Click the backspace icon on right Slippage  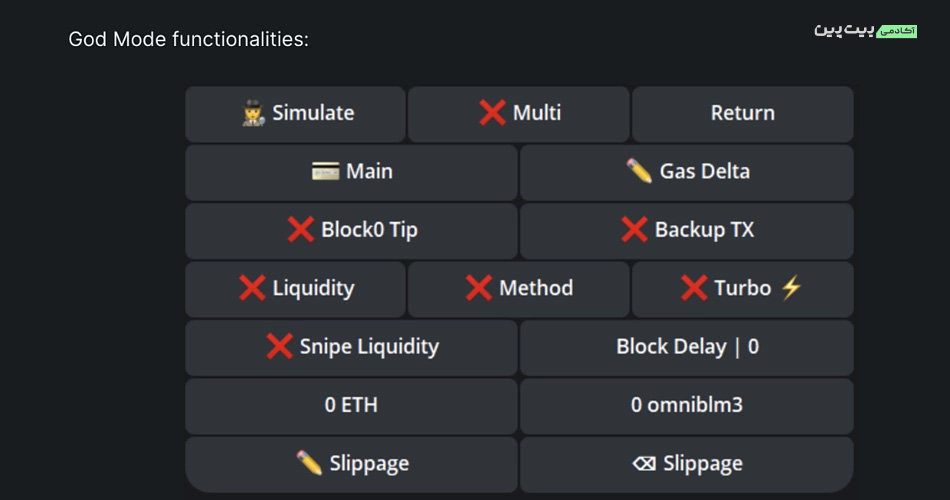tap(644, 464)
